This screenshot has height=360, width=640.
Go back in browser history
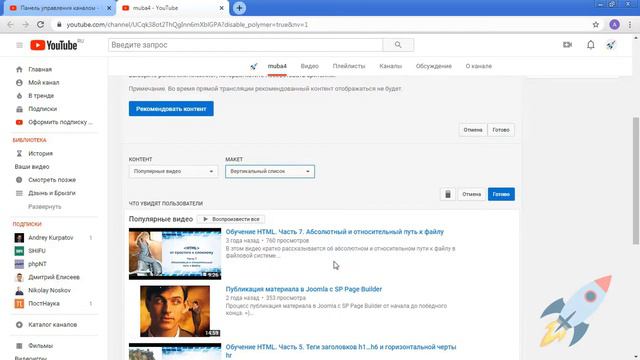point(11,24)
